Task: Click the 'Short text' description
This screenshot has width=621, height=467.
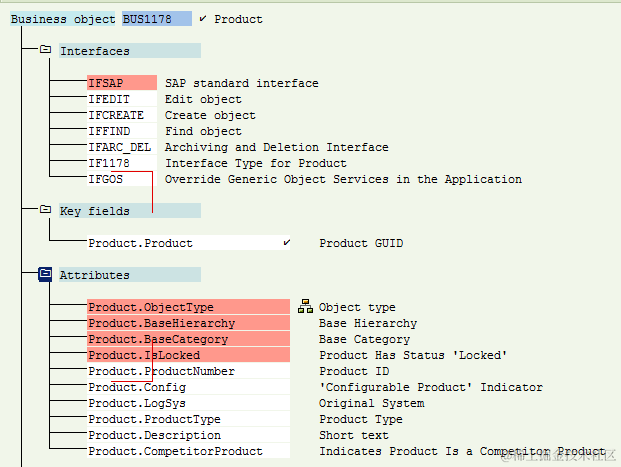Action: (354, 435)
